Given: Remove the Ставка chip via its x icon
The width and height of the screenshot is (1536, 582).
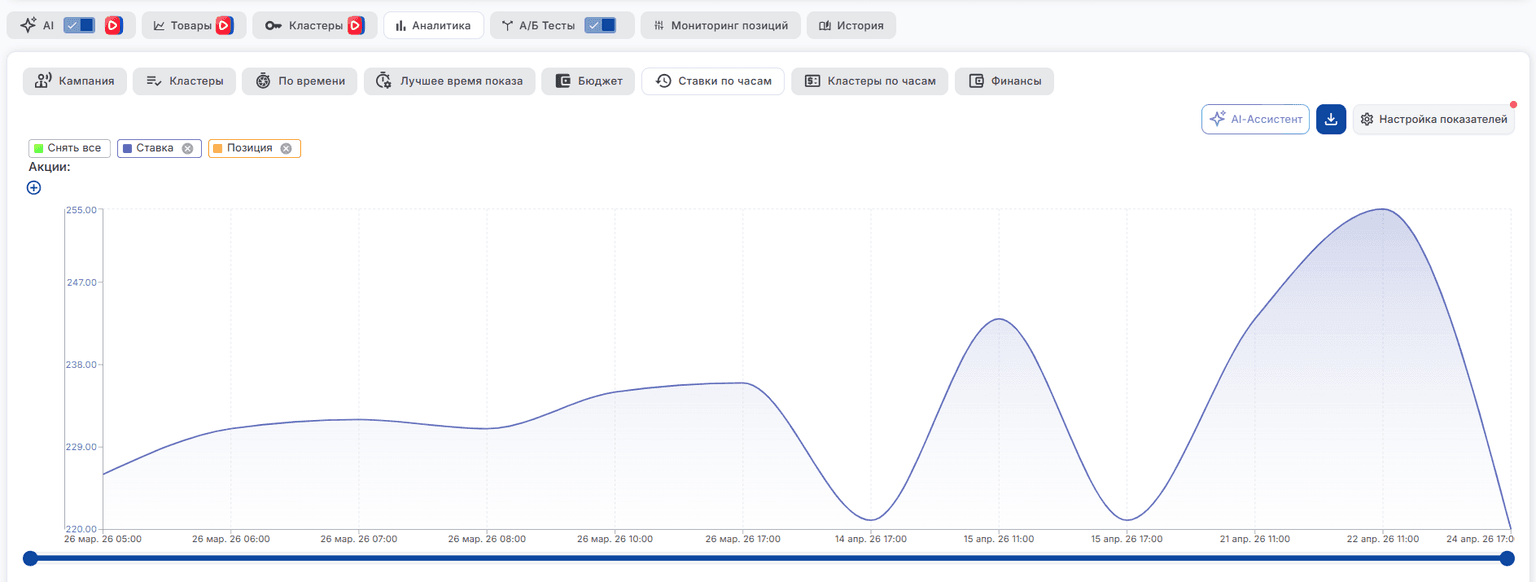Looking at the screenshot, I should tap(186, 148).
